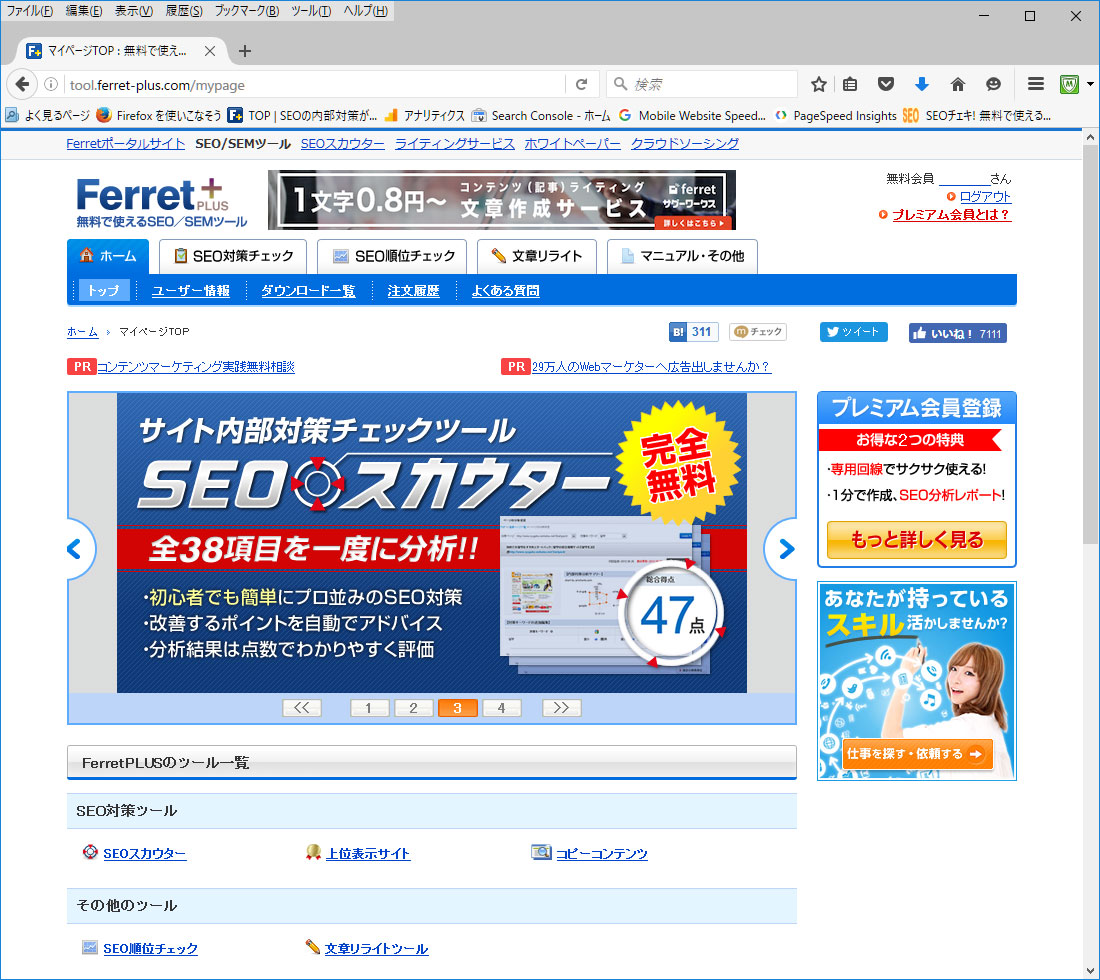Screen dimensions: 1100x980
Task: Share with the ツイート button
Action: click(x=853, y=332)
